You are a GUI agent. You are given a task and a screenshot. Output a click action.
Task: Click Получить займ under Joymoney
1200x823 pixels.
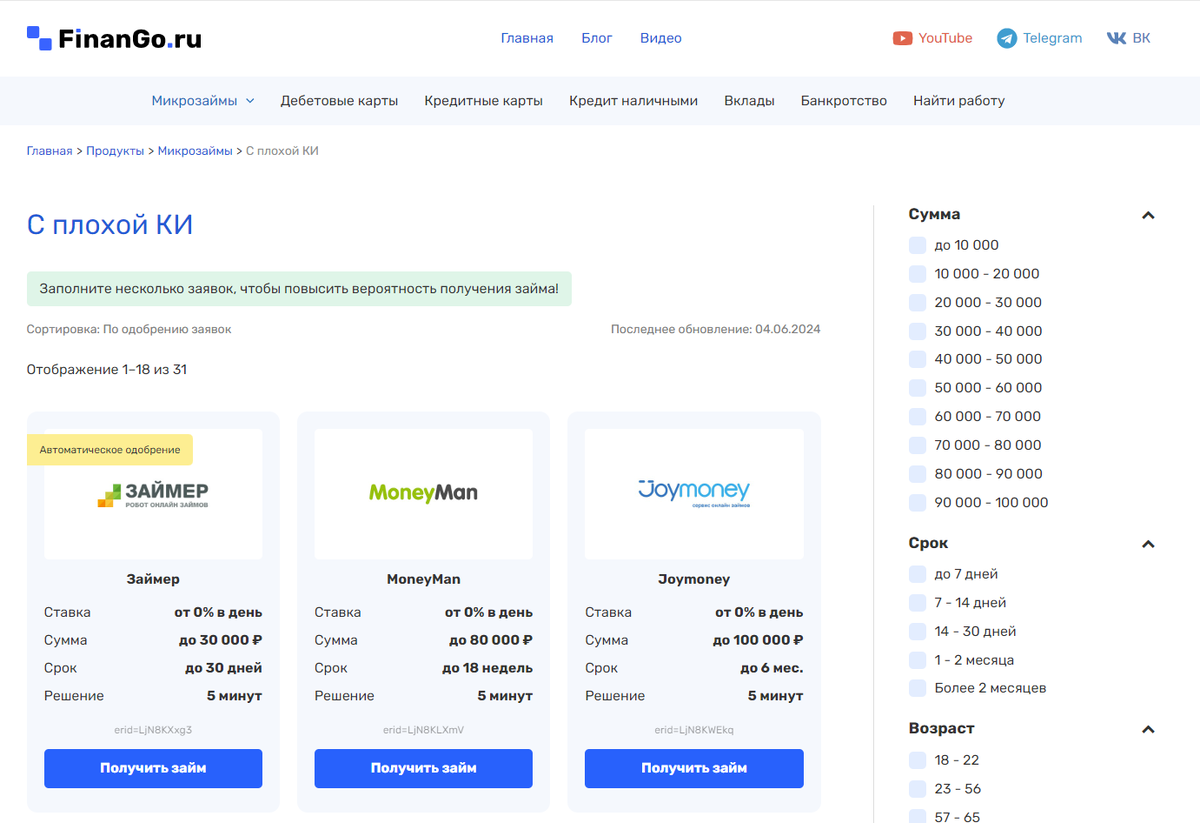[694, 768]
